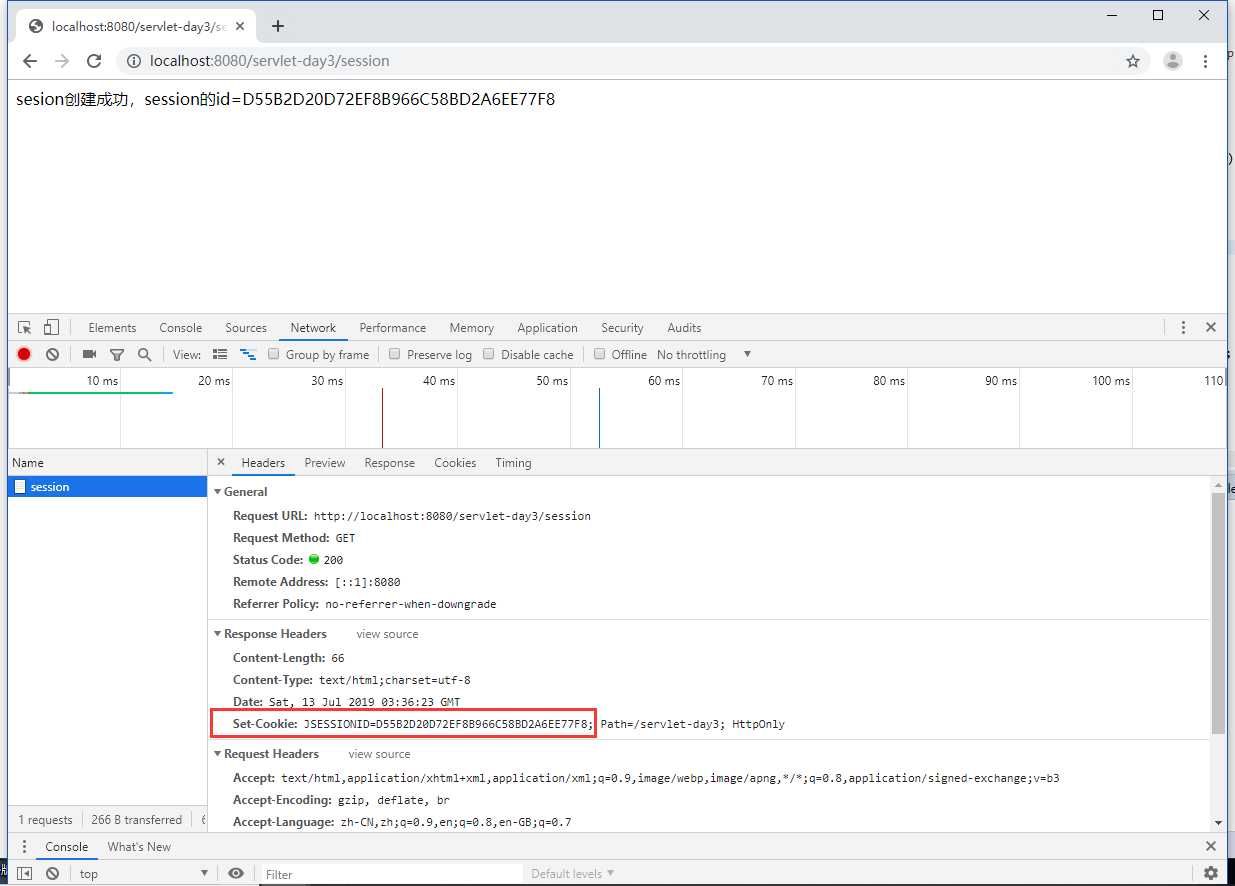Click the browser forward arrow
Screen dimensions: 1235x886
[62, 61]
